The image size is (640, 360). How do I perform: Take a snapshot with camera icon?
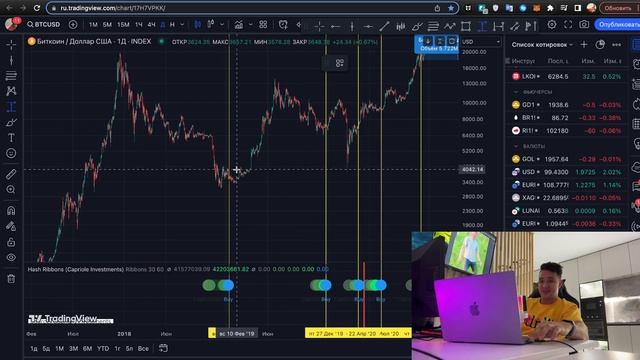pos(584,25)
